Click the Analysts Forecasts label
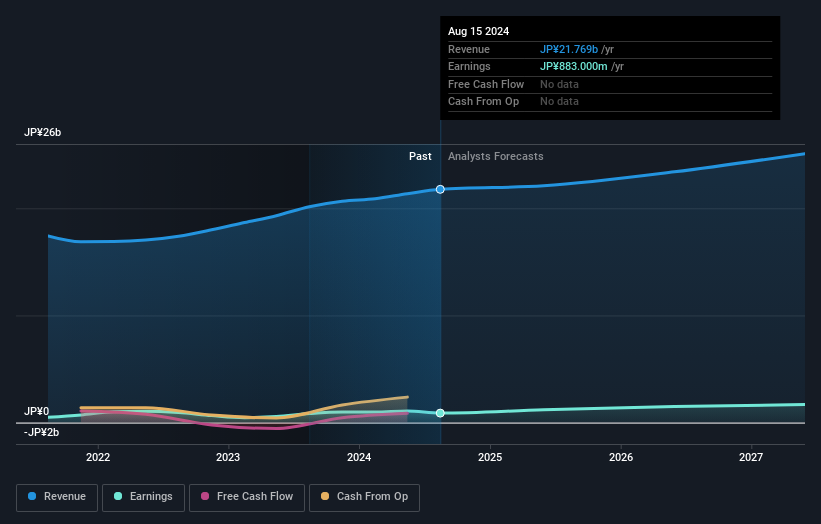Screen dimensions: 821x524 [x=495, y=156]
